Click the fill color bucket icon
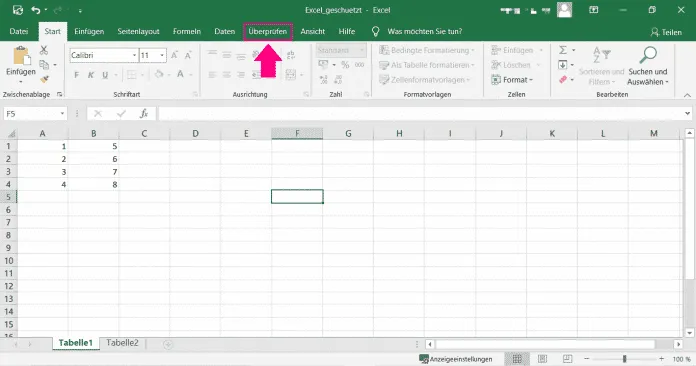Image resolution: width=696 pixels, height=366 pixels. [158, 75]
